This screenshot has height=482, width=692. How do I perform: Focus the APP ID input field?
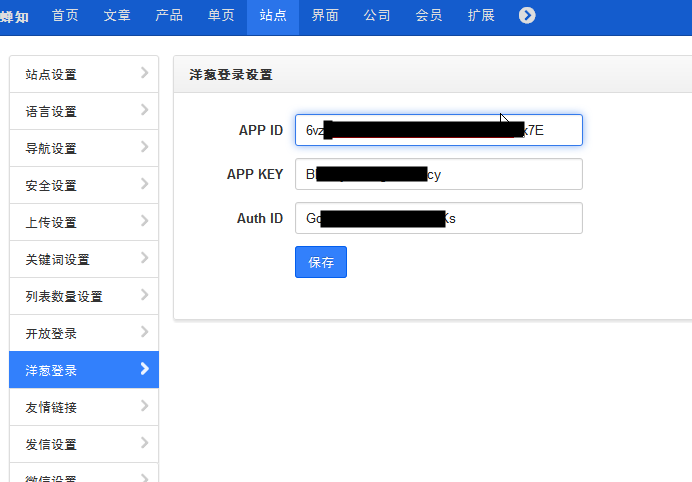[438, 130]
